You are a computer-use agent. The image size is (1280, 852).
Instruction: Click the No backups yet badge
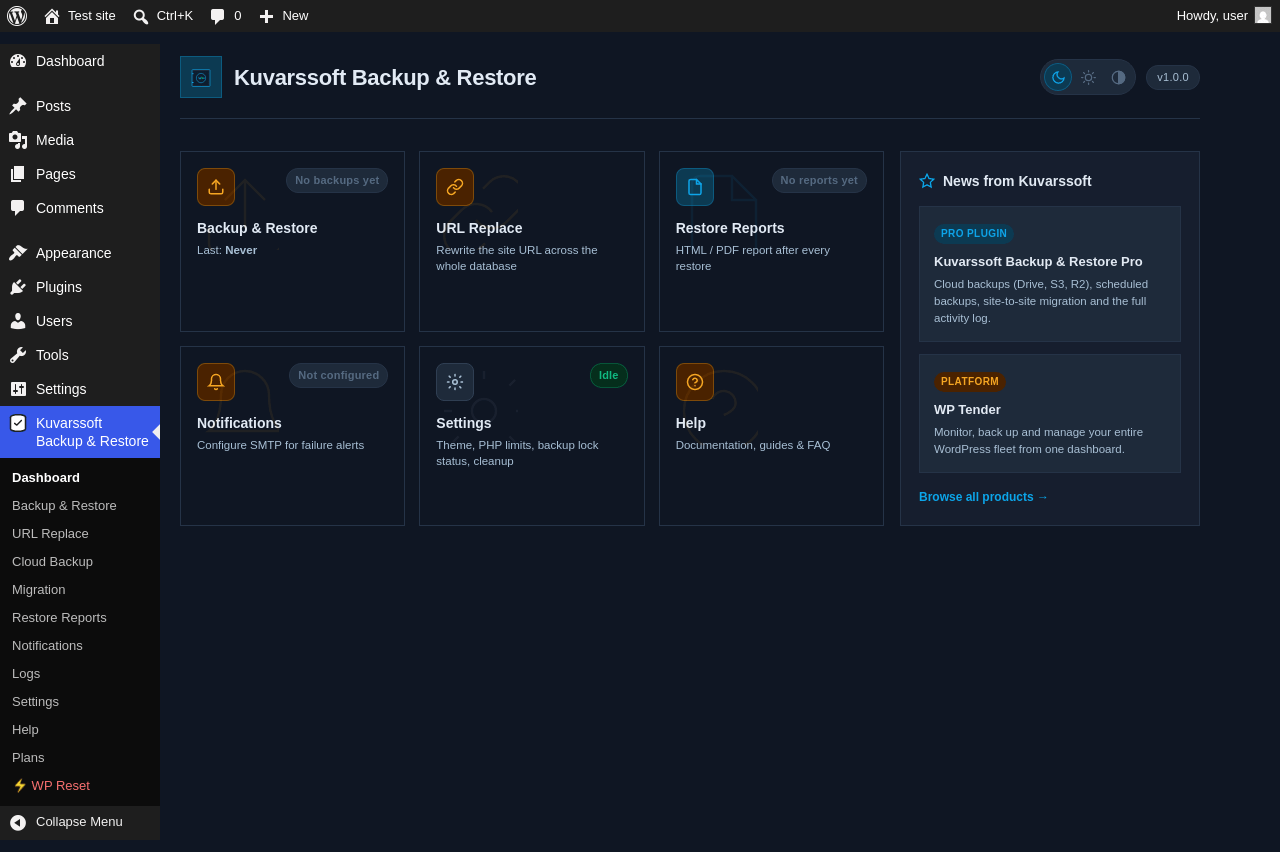click(337, 180)
